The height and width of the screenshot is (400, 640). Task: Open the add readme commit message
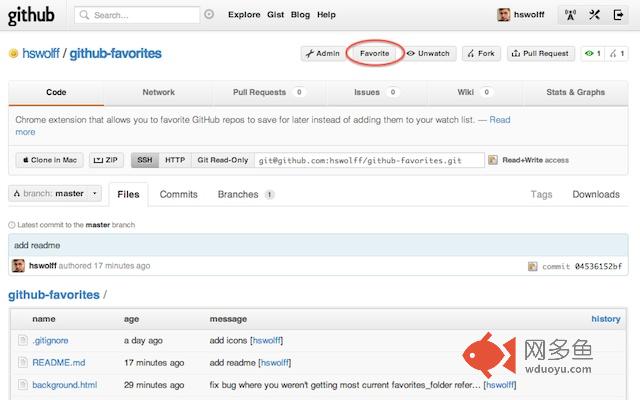coord(37,245)
